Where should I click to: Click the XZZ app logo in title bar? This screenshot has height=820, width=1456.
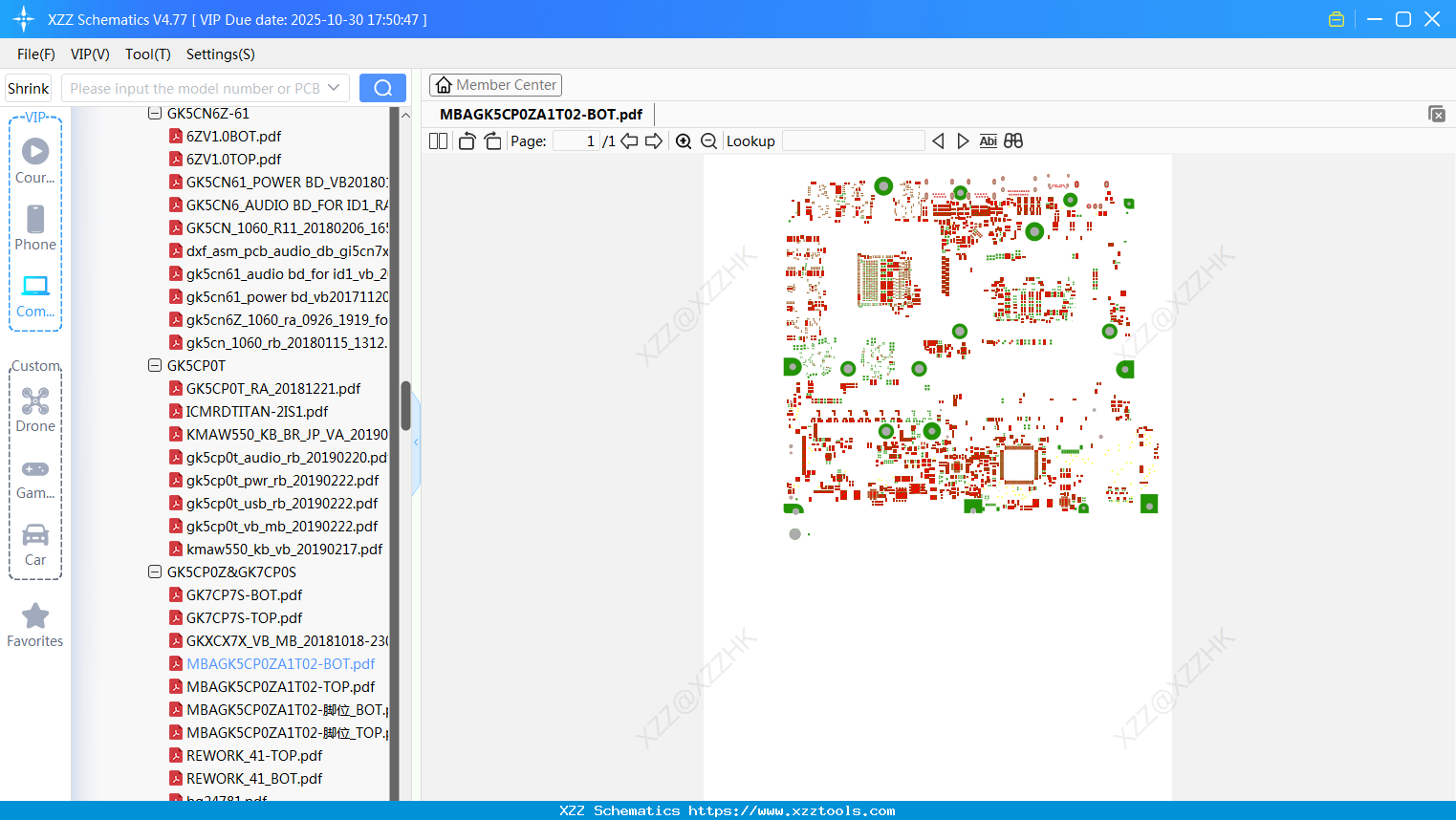click(x=24, y=19)
